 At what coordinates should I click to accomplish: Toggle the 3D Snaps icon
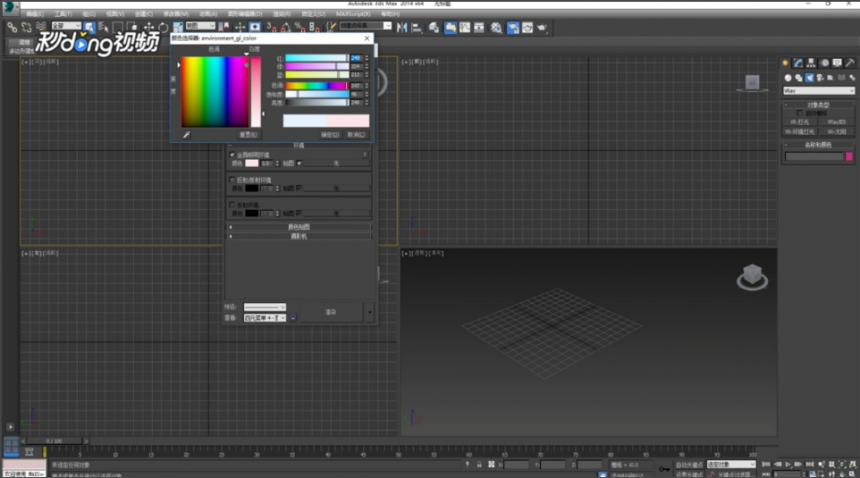[271, 27]
